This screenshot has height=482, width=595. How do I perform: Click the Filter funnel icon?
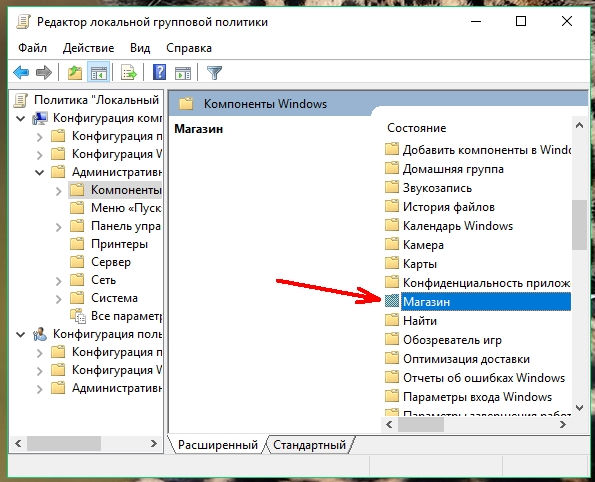click(x=214, y=72)
